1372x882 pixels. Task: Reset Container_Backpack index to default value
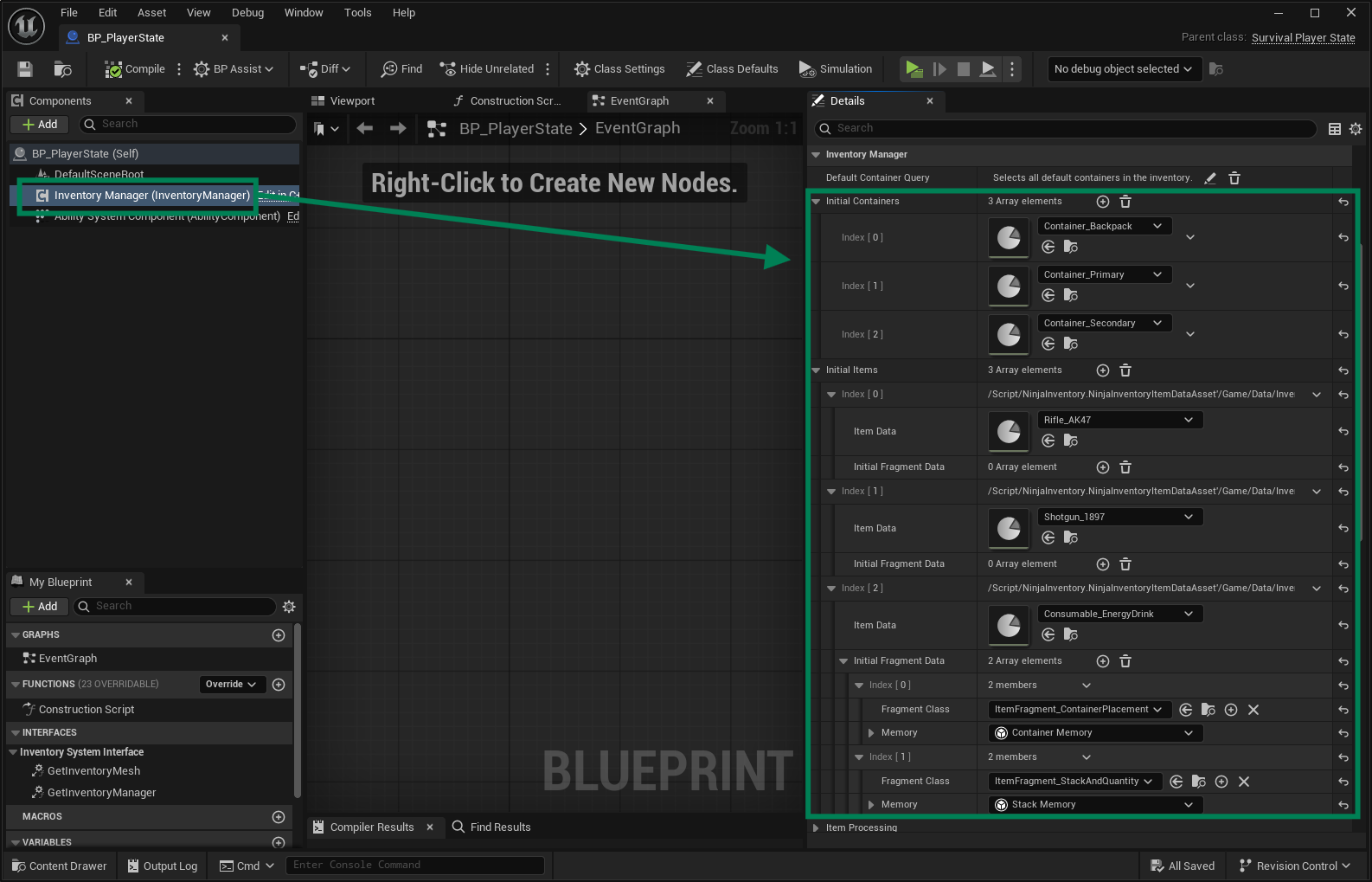tap(1343, 237)
